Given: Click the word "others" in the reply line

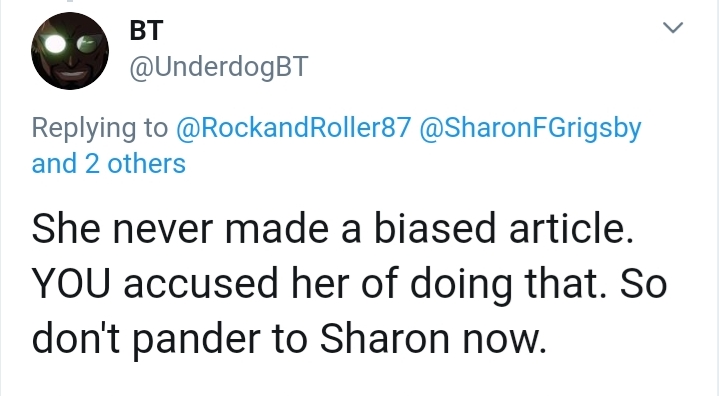Looking at the screenshot, I should click(x=146, y=164).
